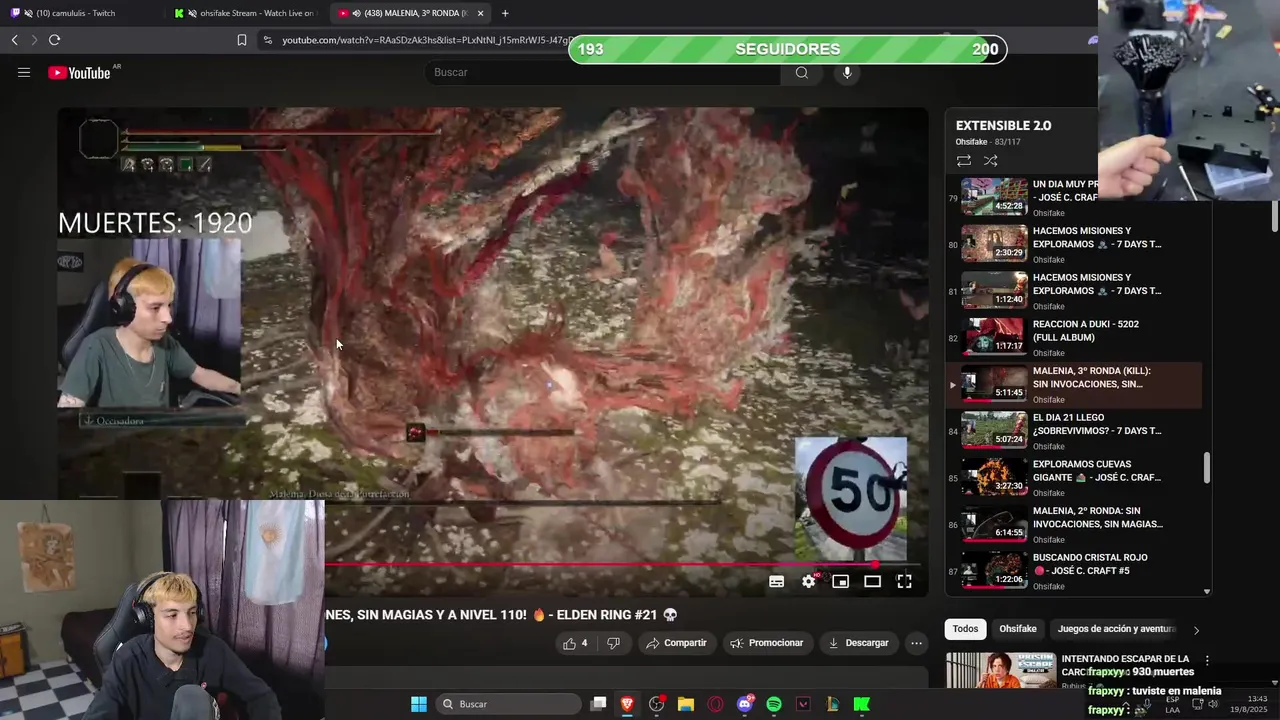1280x720 pixels.
Task: Open a new browser tab with the plus button
Action: coord(505,13)
